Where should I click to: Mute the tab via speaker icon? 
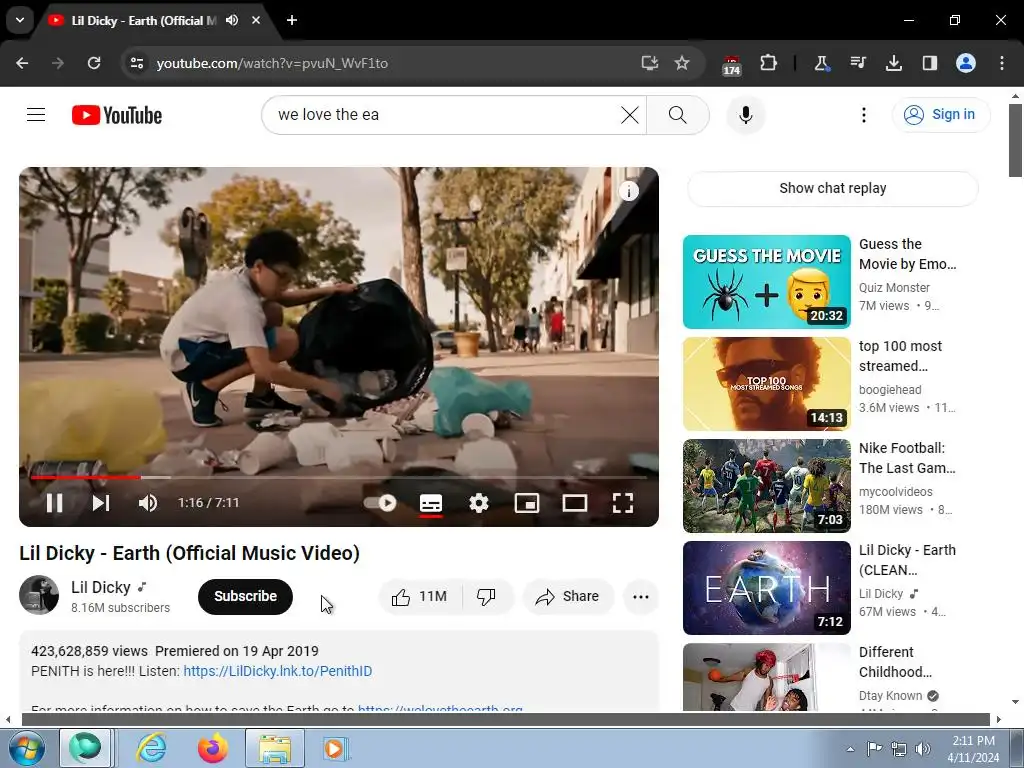click(x=232, y=20)
